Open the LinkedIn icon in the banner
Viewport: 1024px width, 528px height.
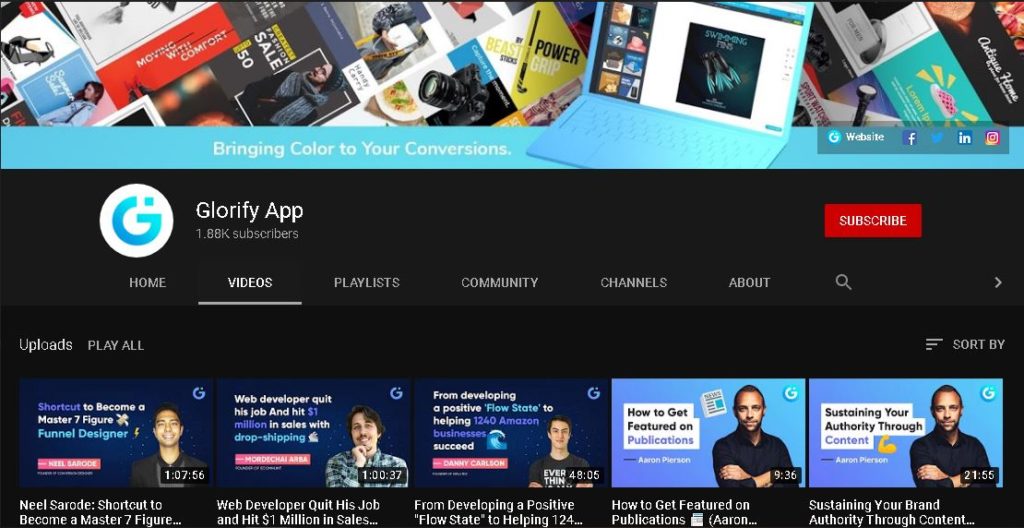pos(965,138)
